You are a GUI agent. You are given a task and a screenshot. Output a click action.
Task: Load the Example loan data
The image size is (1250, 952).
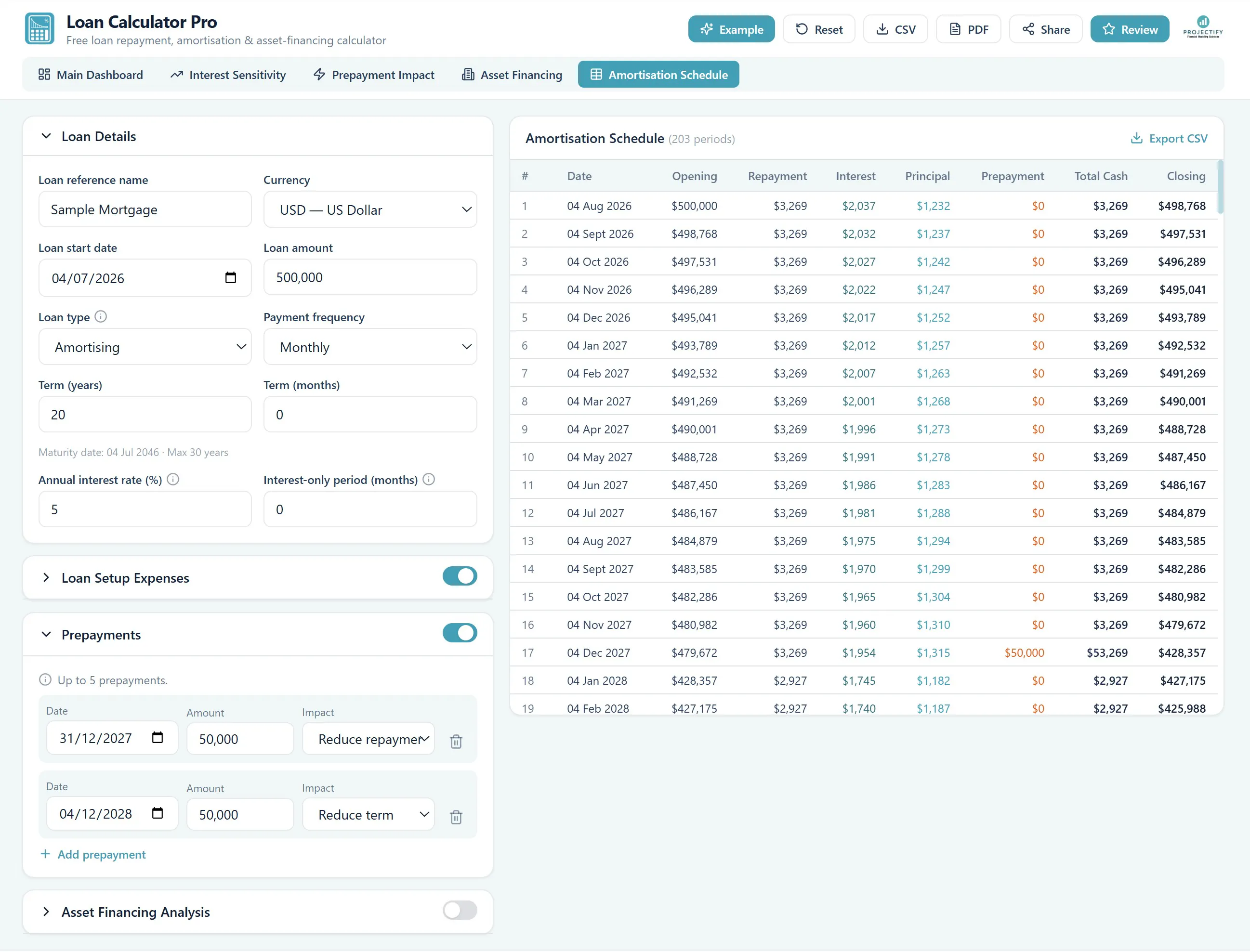point(731,29)
